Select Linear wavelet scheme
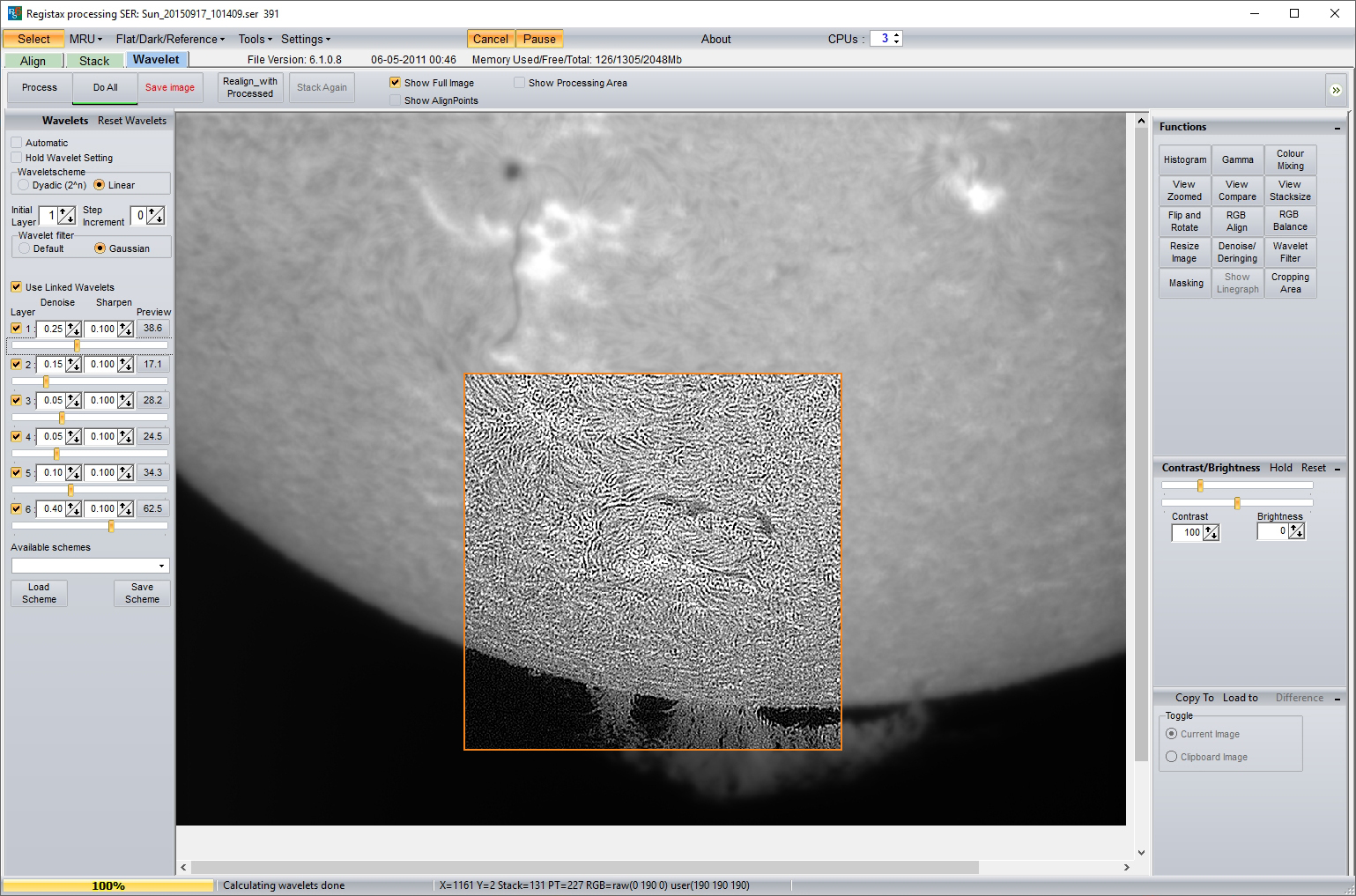1356x896 pixels. click(100, 185)
